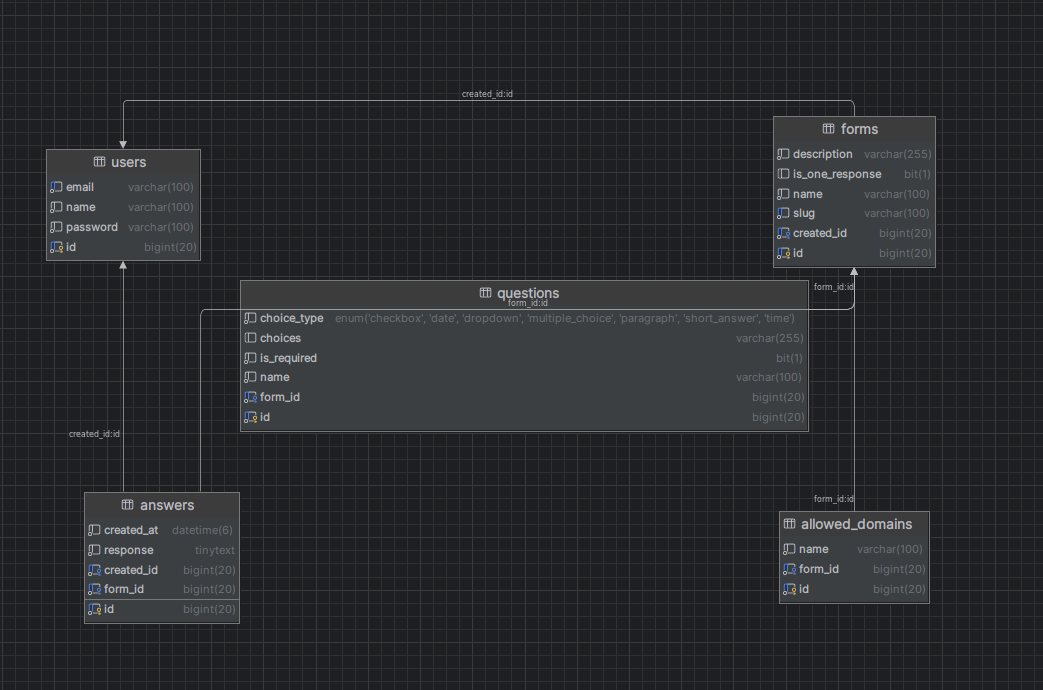Select the is_required row in questions table
Viewport: 1043px width, 690px height.
pyautogui.click(x=288, y=358)
